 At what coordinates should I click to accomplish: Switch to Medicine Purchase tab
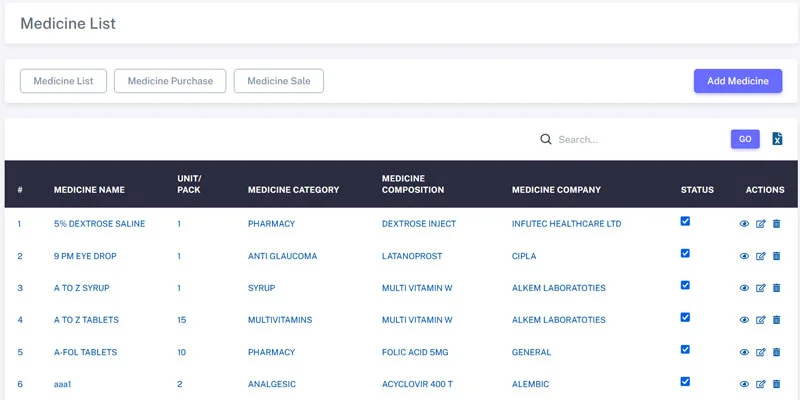click(170, 81)
